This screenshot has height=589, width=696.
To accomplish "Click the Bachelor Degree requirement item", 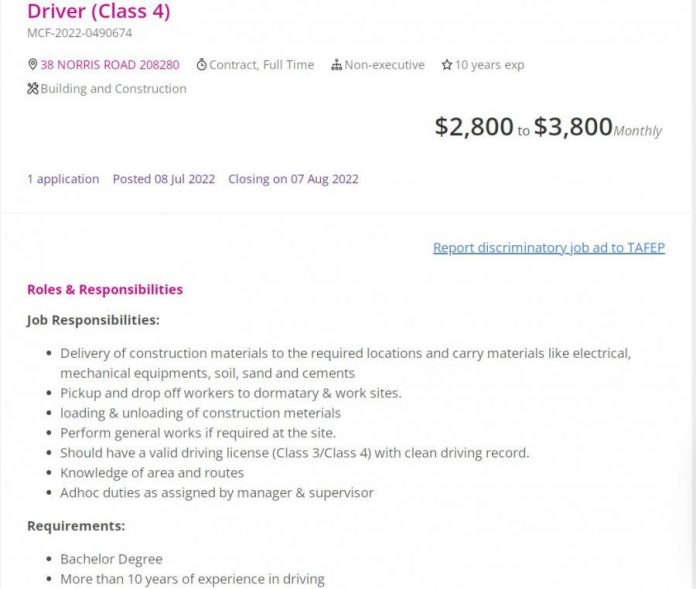I will tap(111, 559).
